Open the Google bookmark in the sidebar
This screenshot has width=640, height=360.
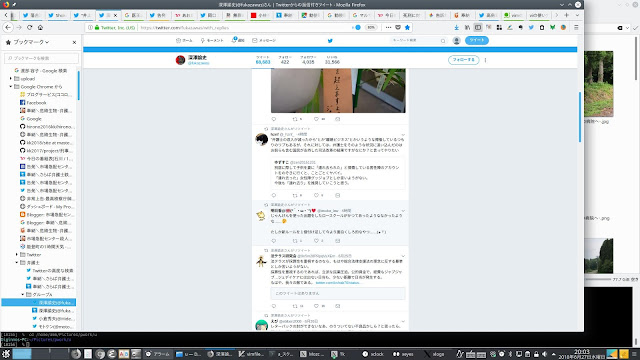[31, 118]
